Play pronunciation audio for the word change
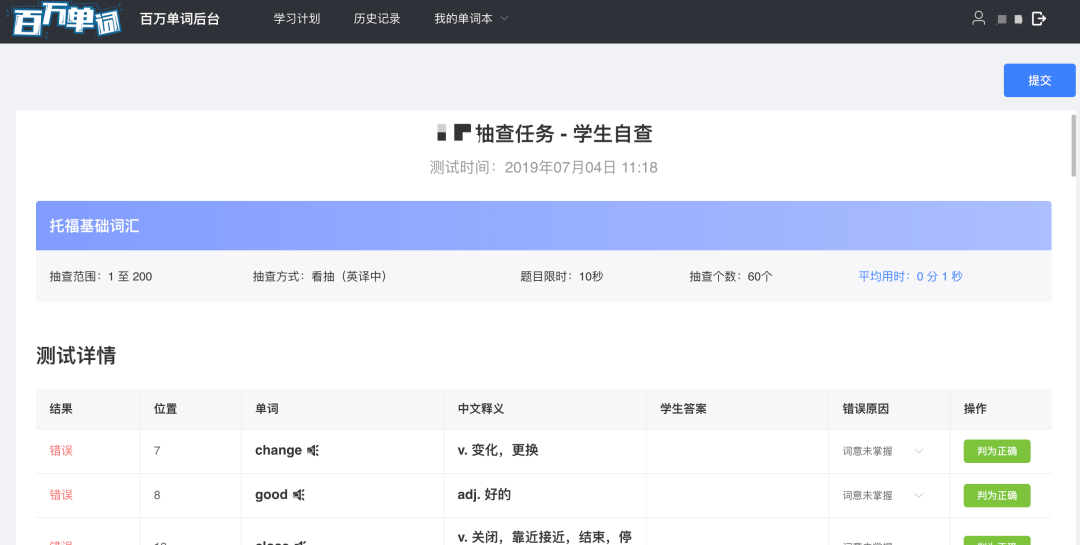Screen dimensions: 1080x545 [312, 451]
